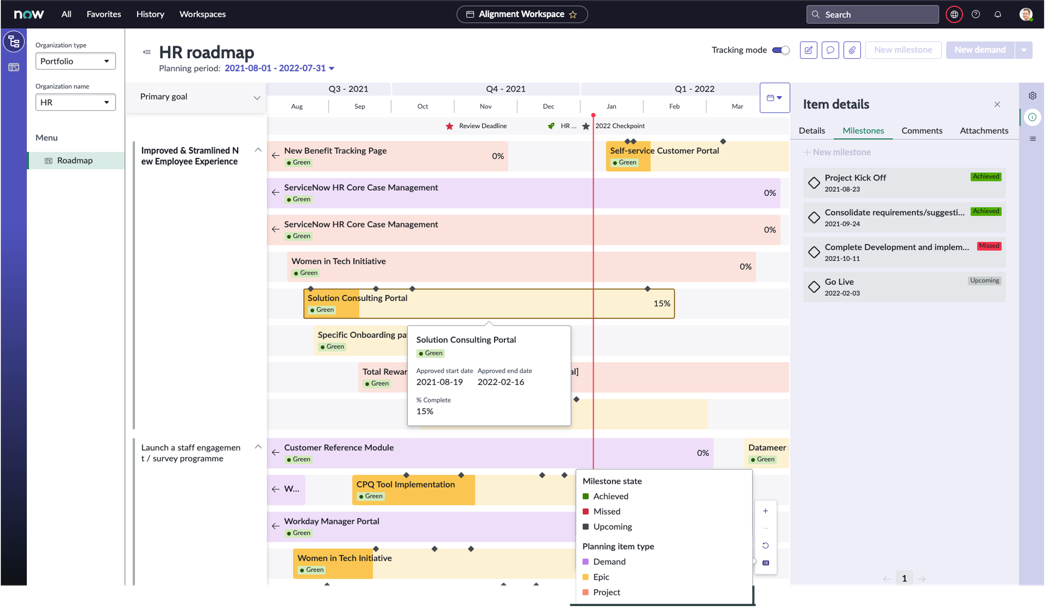Select Roadmap in the left menu

point(75,160)
